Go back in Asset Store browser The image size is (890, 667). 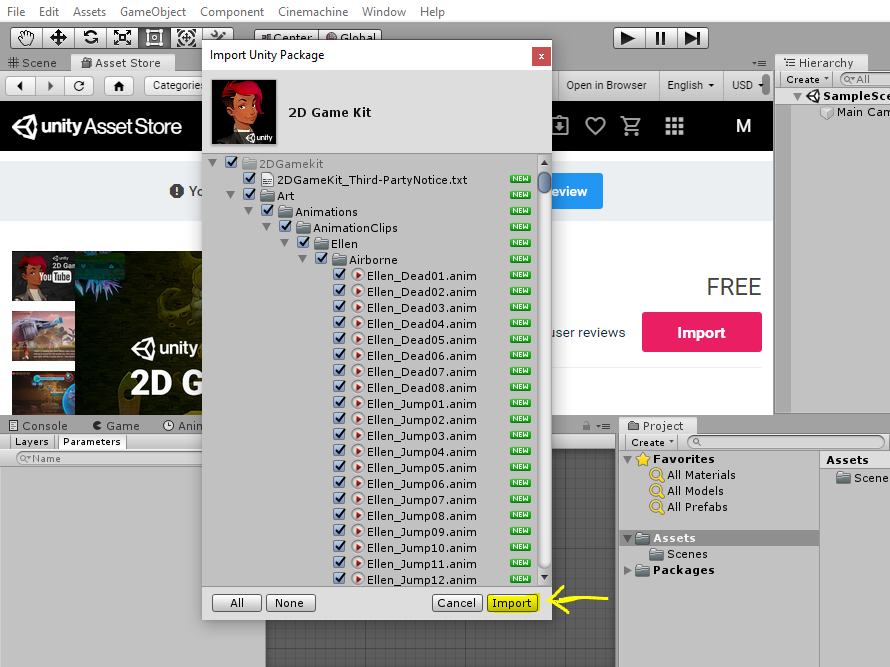(20, 86)
